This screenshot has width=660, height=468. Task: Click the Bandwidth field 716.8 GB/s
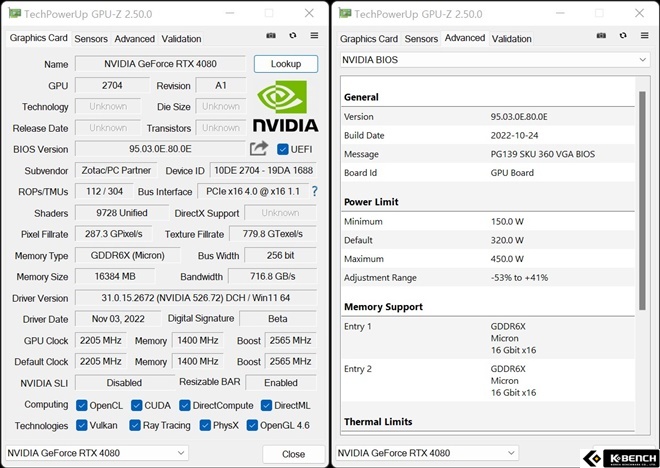[x=273, y=277]
